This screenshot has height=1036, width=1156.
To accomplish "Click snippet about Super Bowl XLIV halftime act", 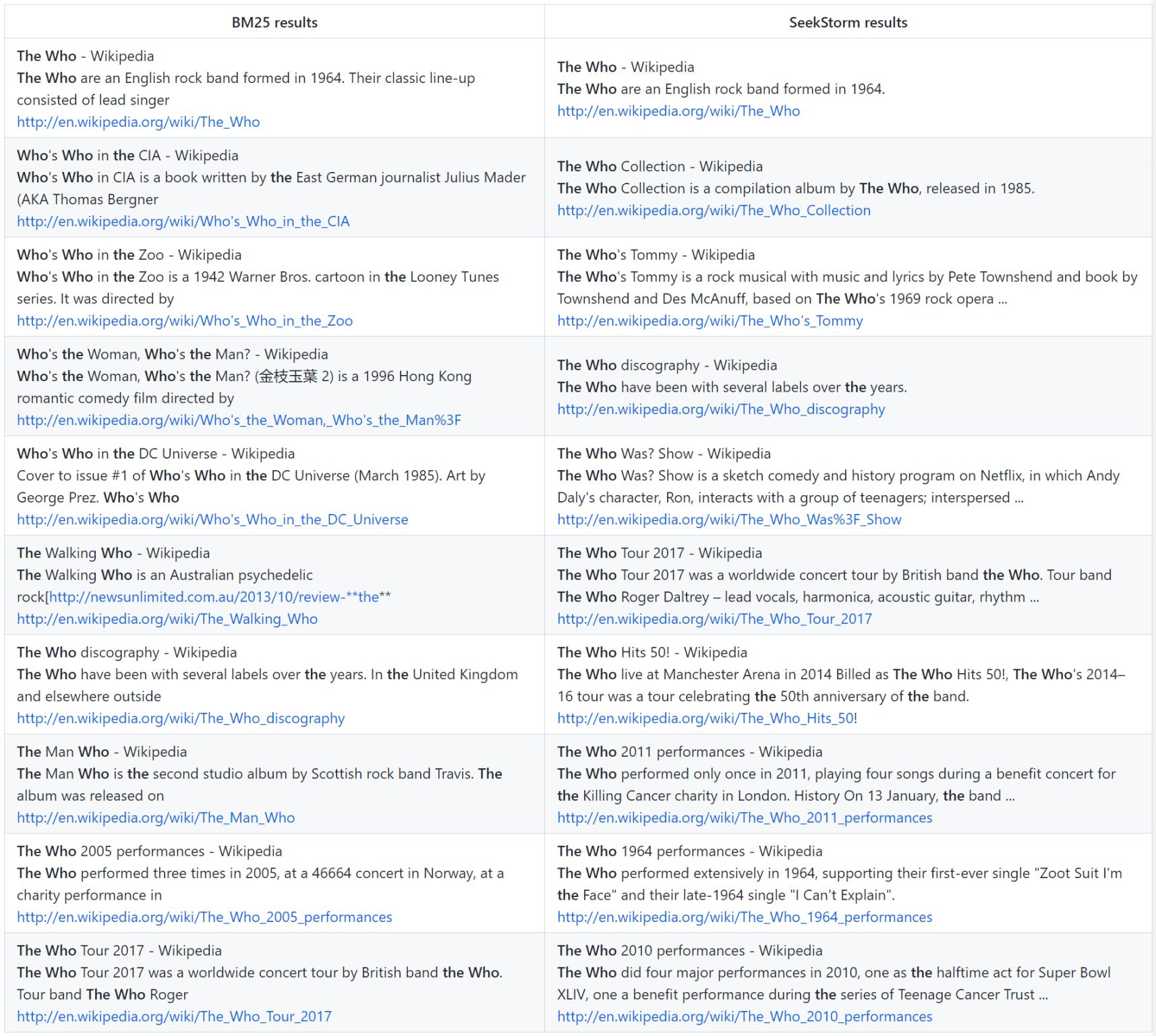I will [834, 983].
